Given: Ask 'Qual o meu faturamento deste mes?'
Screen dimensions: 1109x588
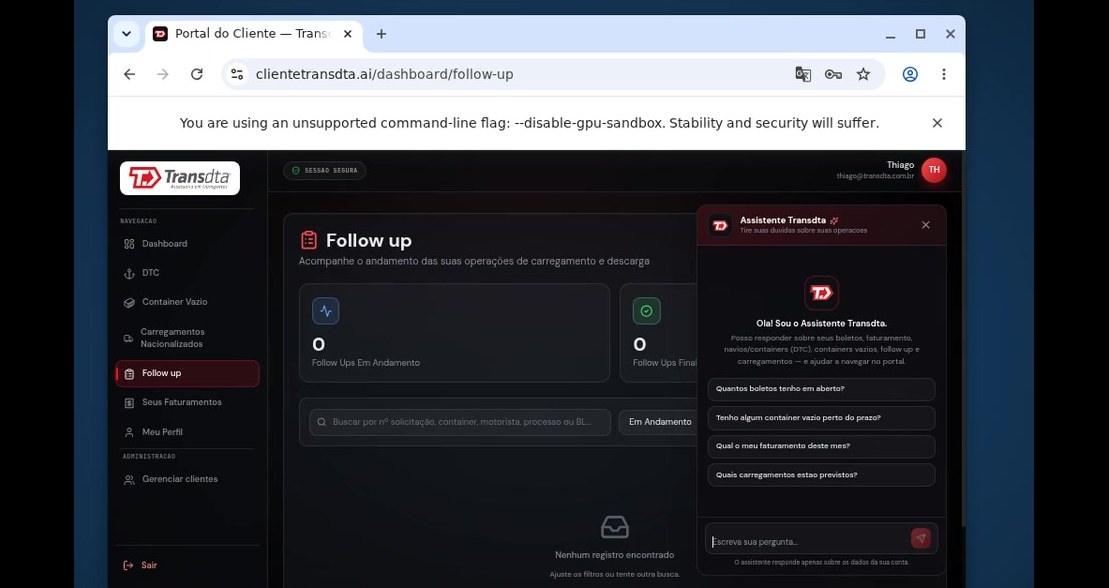Looking at the screenshot, I should pos(821,446).
